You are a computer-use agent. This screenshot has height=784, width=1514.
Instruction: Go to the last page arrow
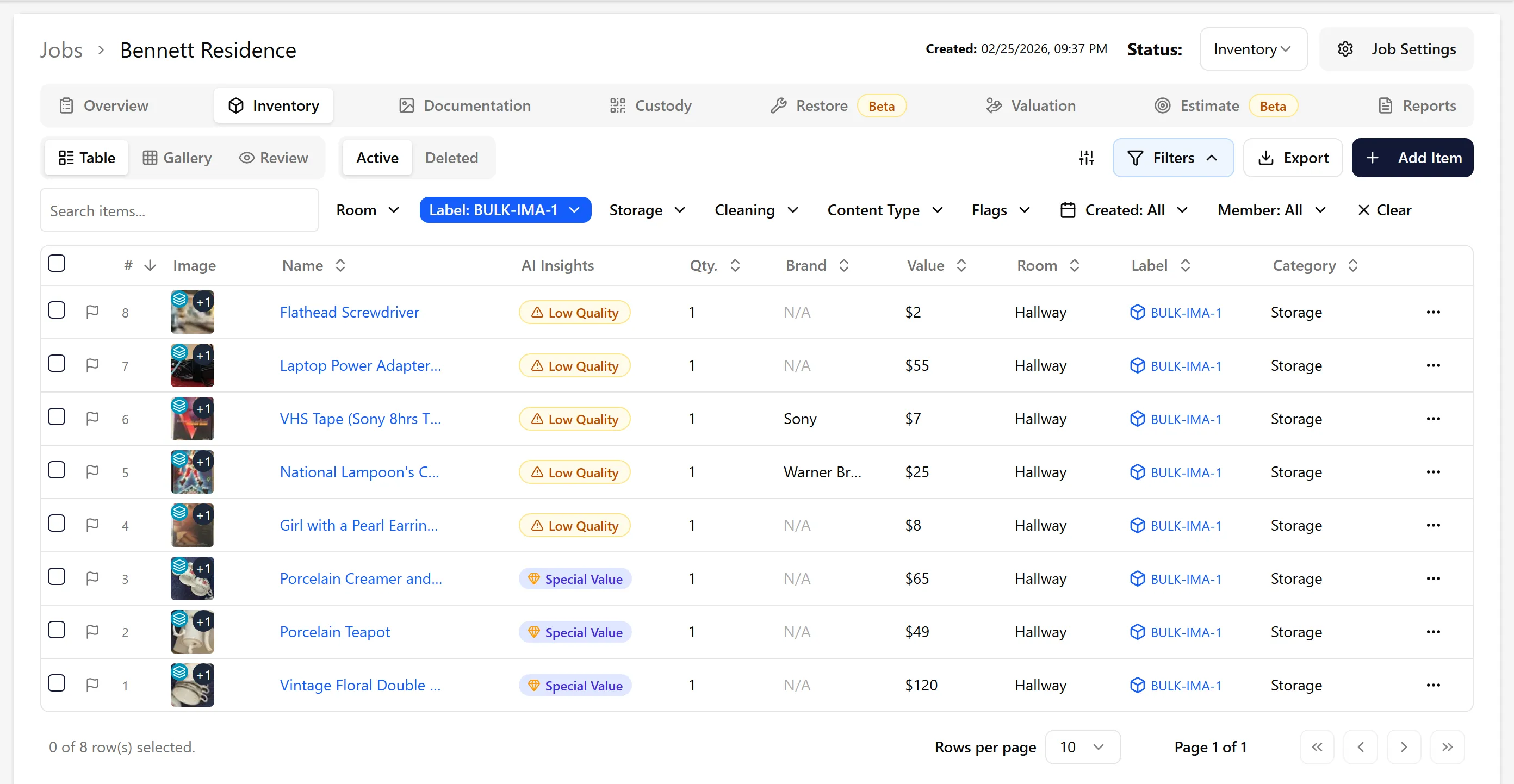(1447, 747)
